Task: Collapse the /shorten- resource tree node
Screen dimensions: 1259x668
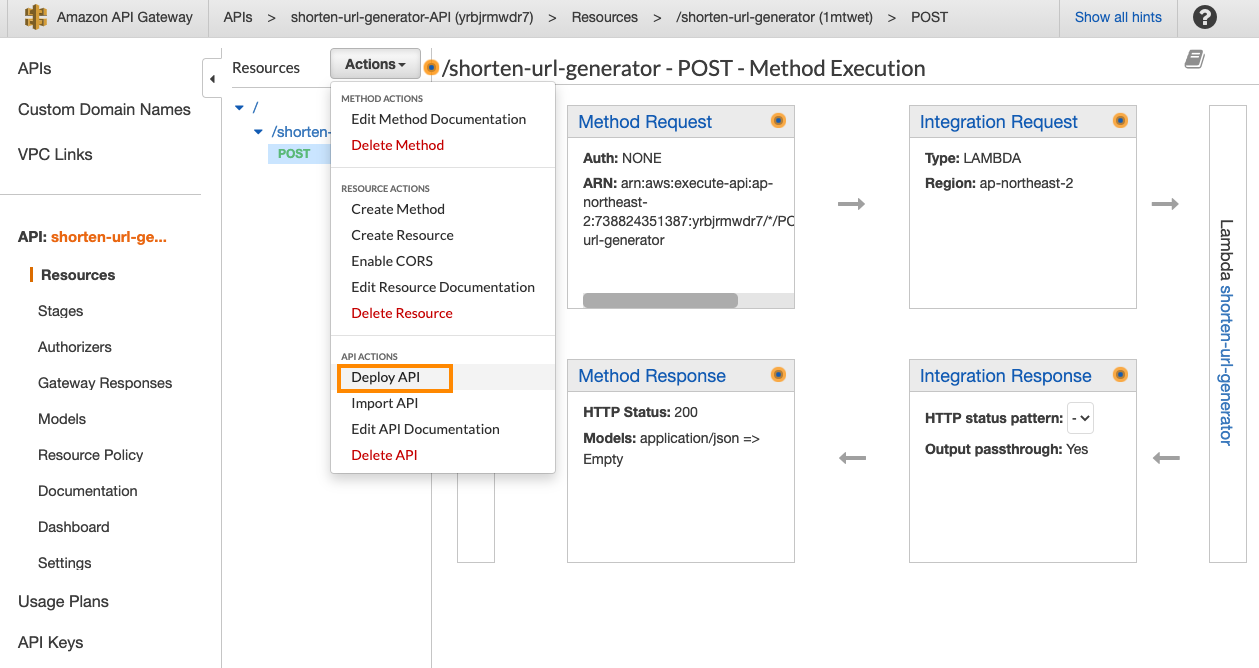Action: point(258,132)
